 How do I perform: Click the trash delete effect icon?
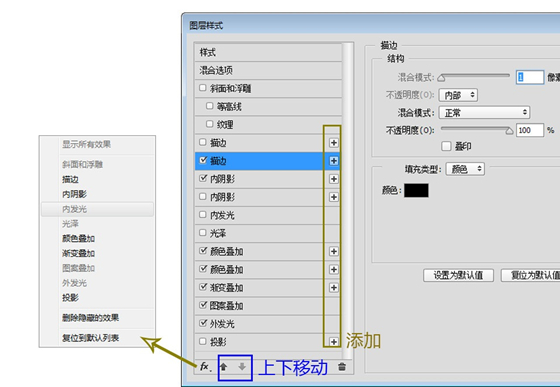coord(342,367)
